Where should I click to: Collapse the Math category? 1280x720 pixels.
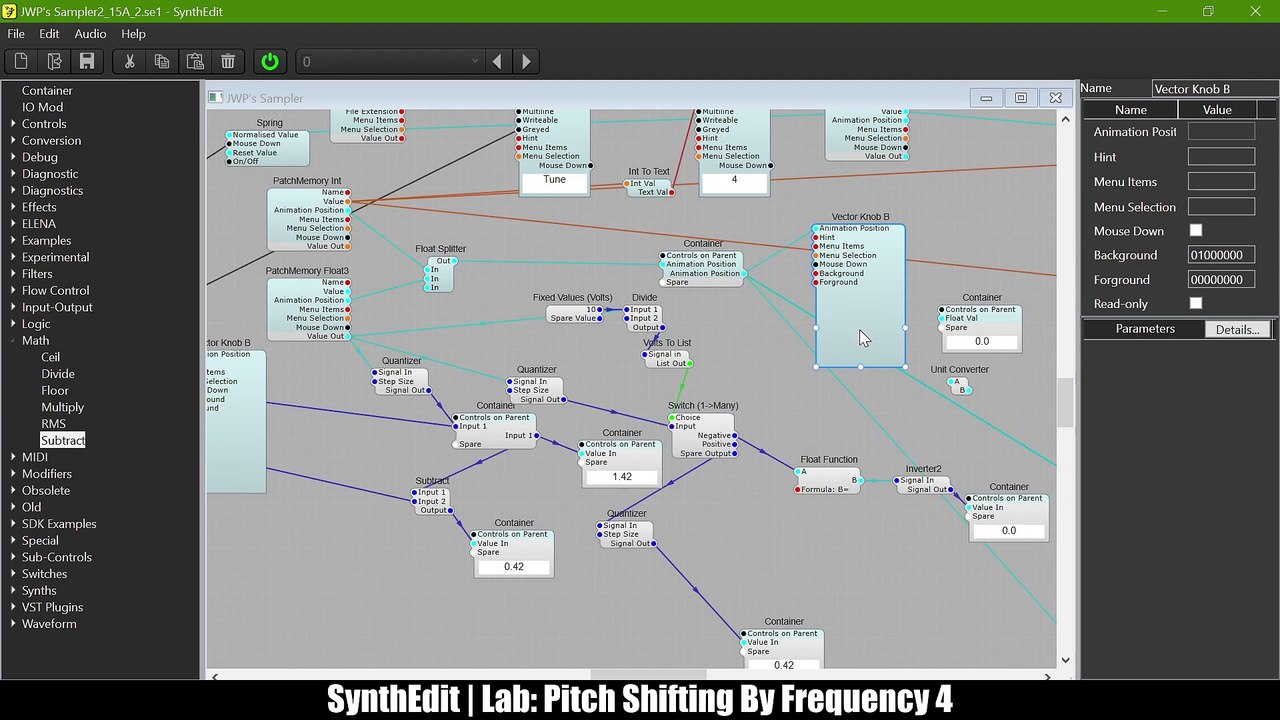pos(13,341)
